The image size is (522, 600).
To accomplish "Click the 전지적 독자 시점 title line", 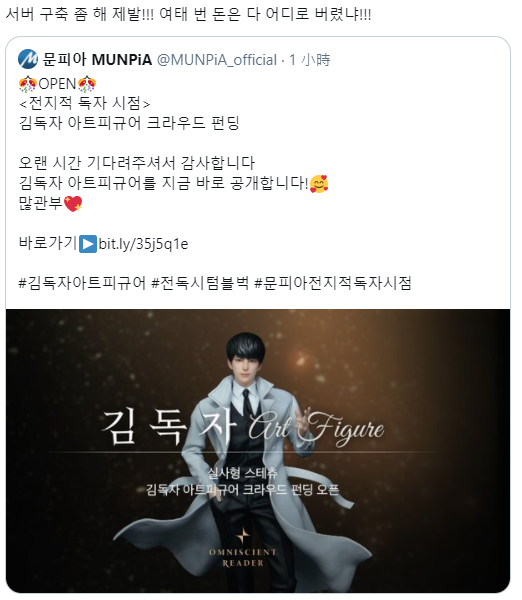I will (85, 103).
